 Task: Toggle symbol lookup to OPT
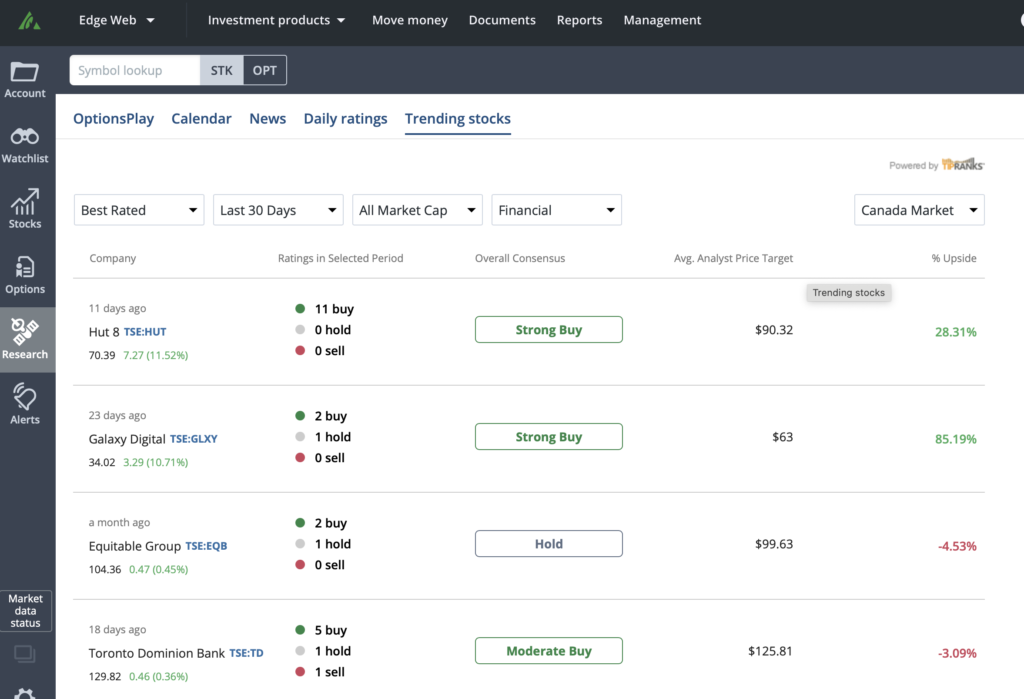click(x=265, y=70)
